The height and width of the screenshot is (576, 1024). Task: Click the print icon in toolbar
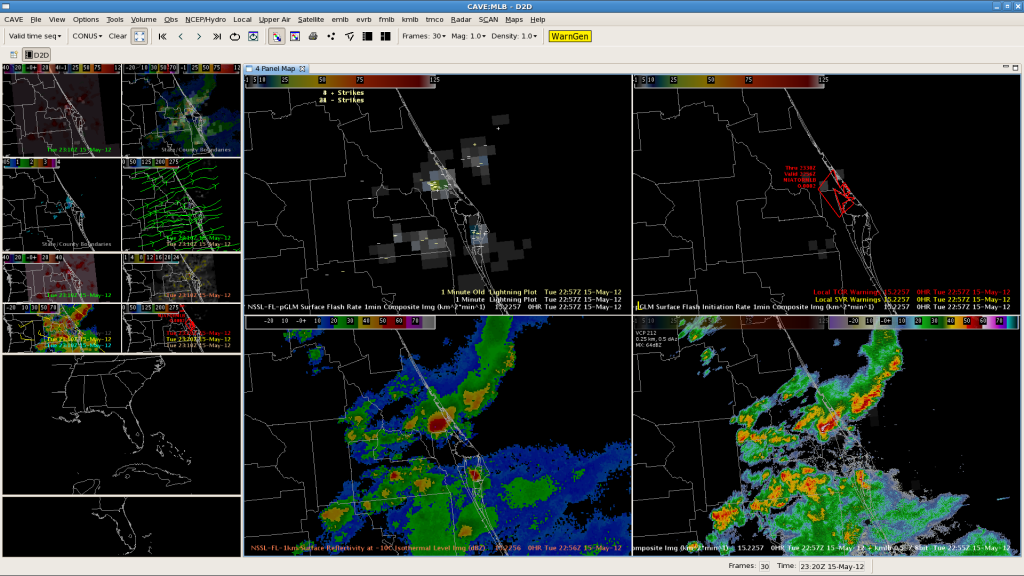[x=313, y=36]
